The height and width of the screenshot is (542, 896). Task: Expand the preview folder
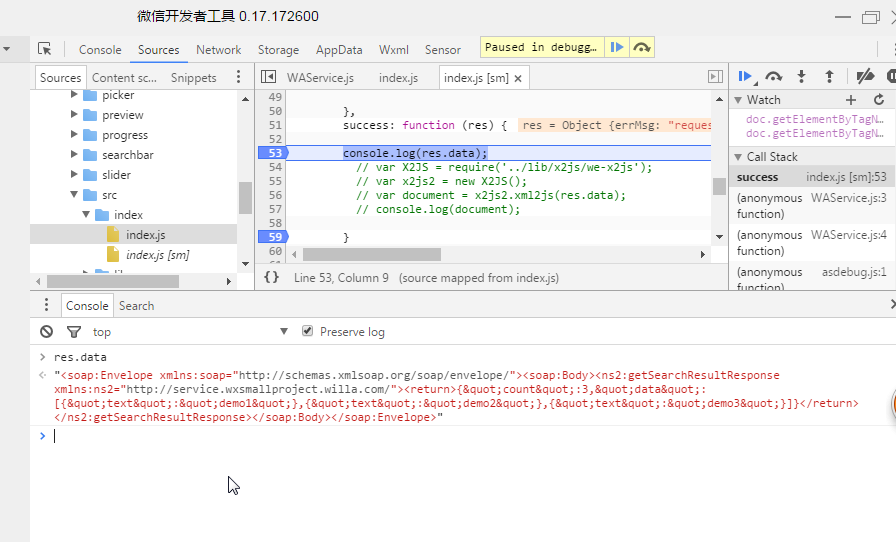point(74,114)
